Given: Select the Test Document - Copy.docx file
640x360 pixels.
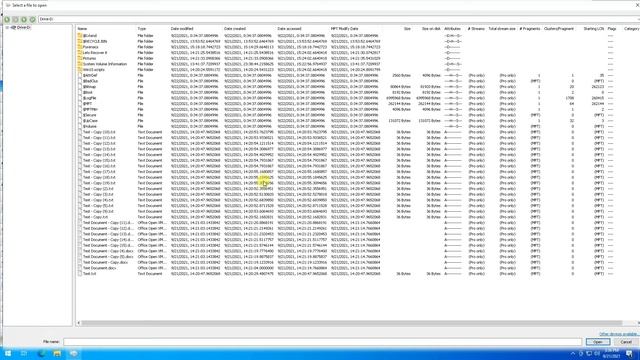Looking at the screenshot, I should click(x=105, y=262).
